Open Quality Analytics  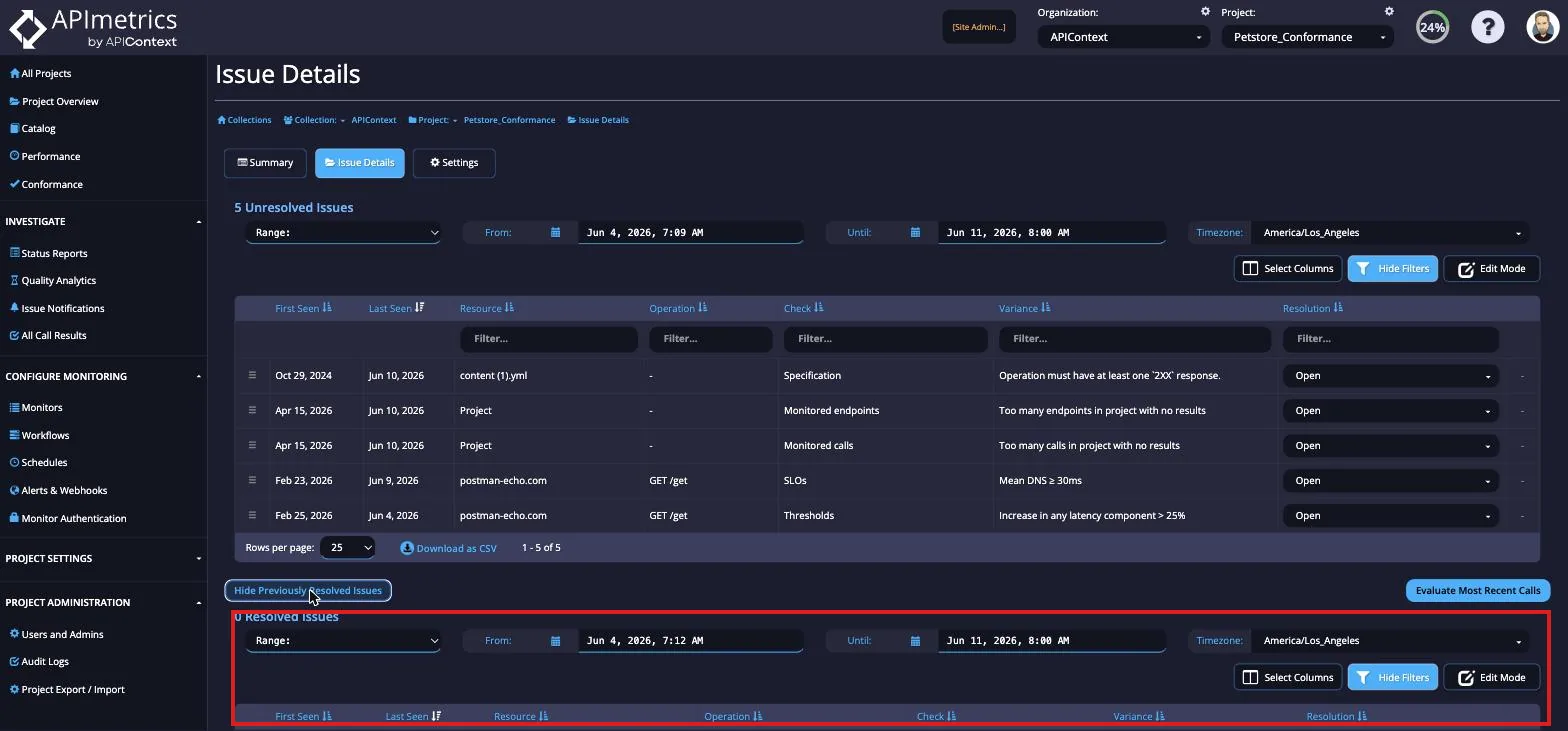click(52, 280)
